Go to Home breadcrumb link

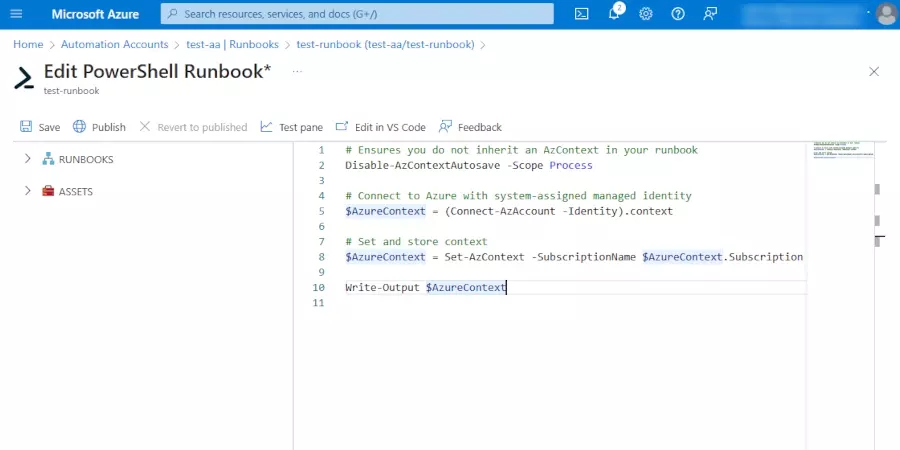[x=28, y=45]
